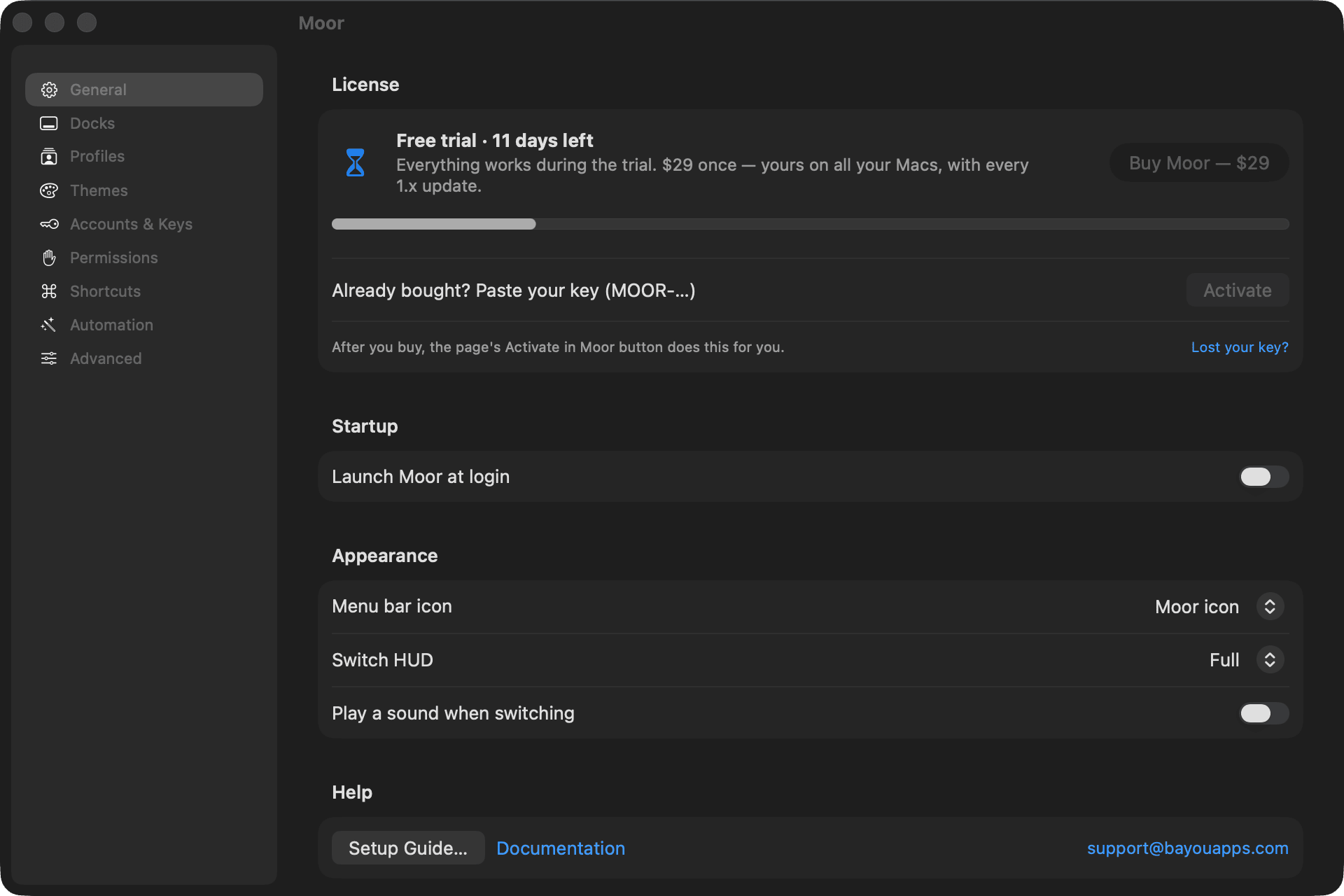Image resolution: width=1344 pixels, height=896 pixels.
Task: Click the Themes palette icon
Action: coord(49,190)
